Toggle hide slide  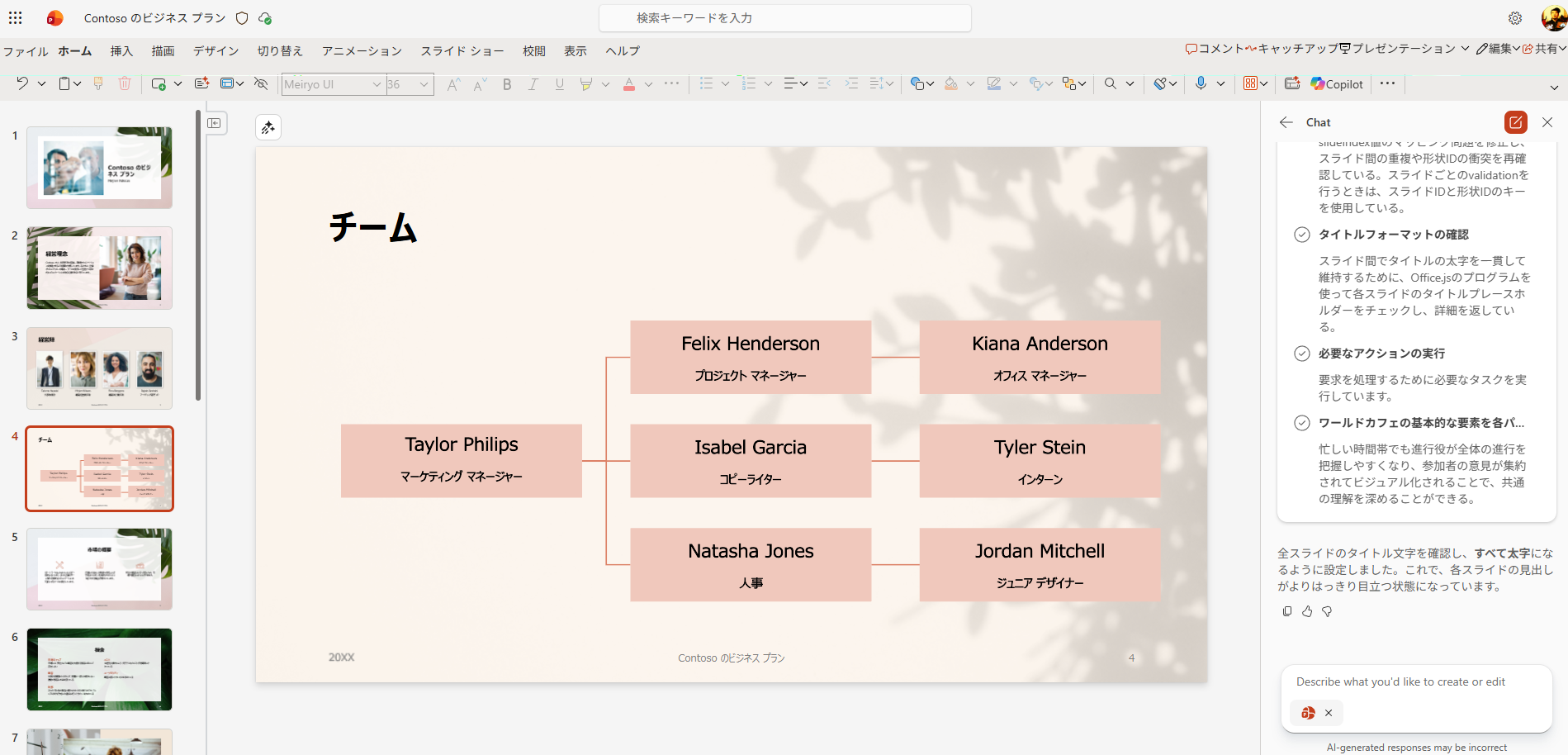261,83
